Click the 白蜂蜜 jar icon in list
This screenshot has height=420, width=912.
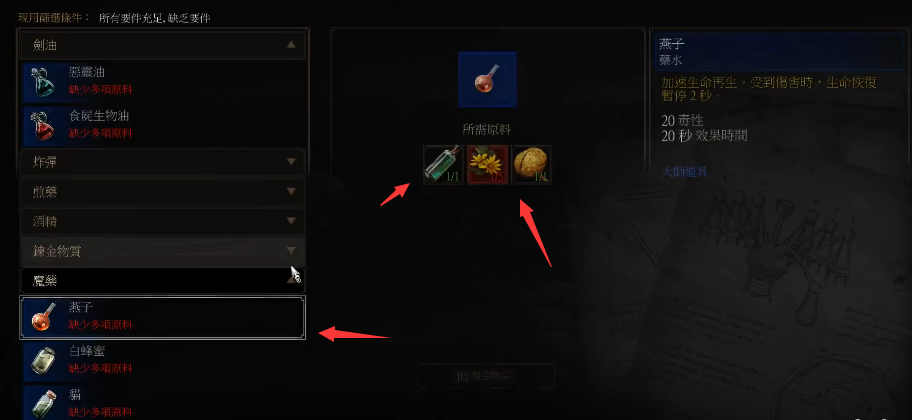click(42, 361)
